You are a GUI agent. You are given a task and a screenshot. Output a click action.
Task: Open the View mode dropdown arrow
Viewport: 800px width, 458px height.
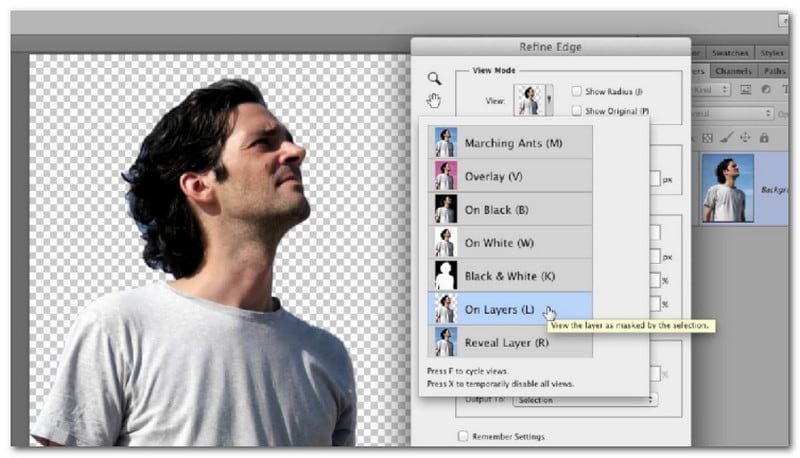point(549,99)
